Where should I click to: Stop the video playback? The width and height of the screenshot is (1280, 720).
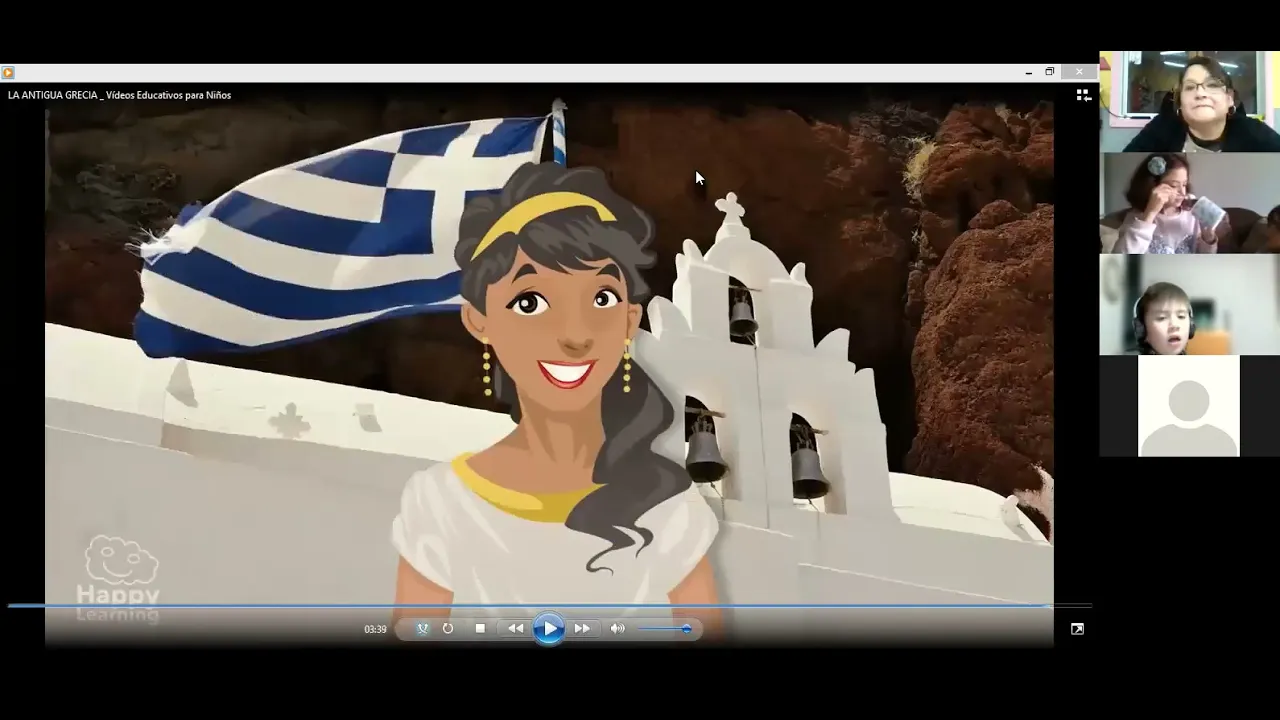tap(480, 629)
